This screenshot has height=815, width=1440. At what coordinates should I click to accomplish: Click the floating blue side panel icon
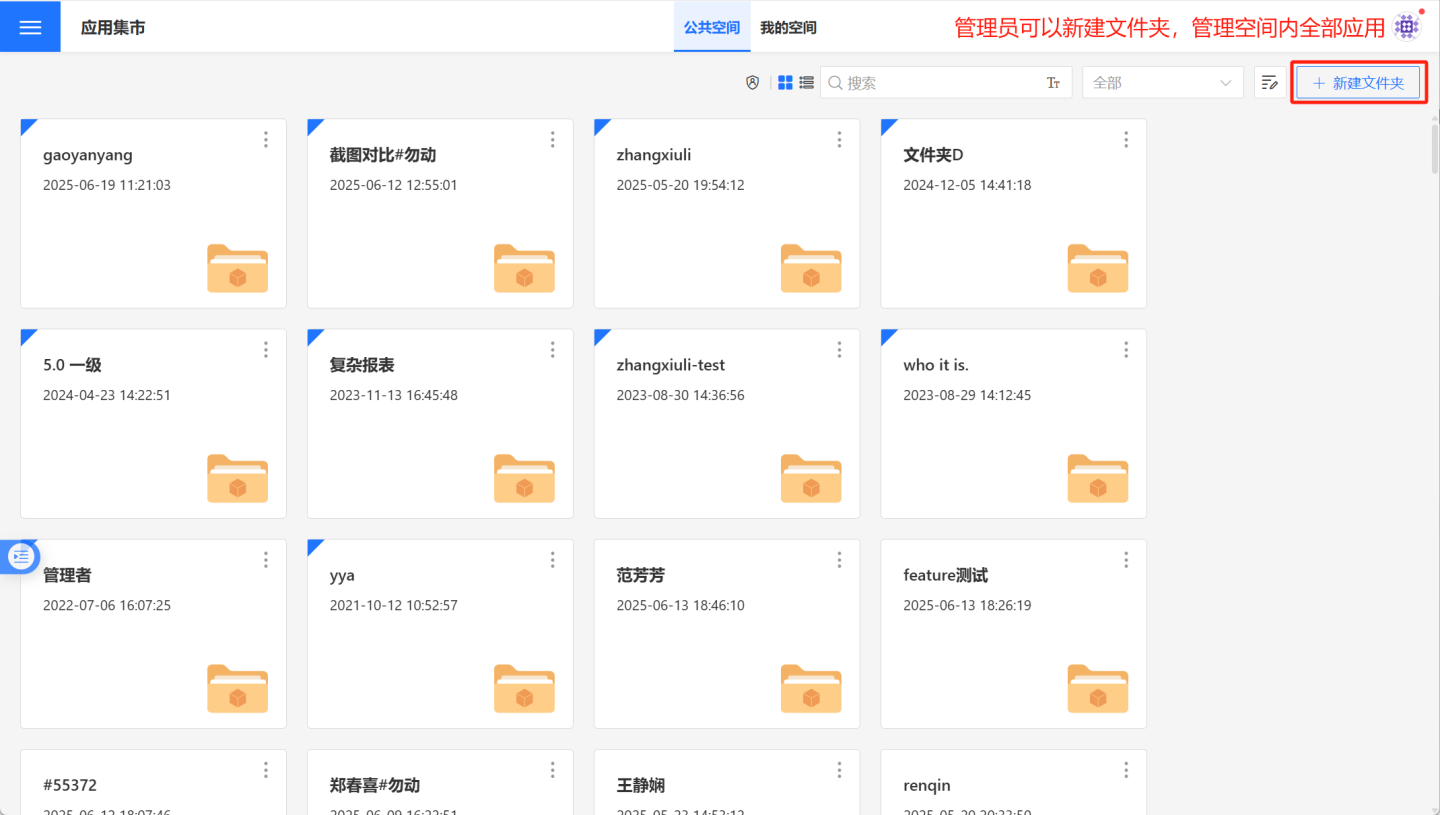click(21, 556)
